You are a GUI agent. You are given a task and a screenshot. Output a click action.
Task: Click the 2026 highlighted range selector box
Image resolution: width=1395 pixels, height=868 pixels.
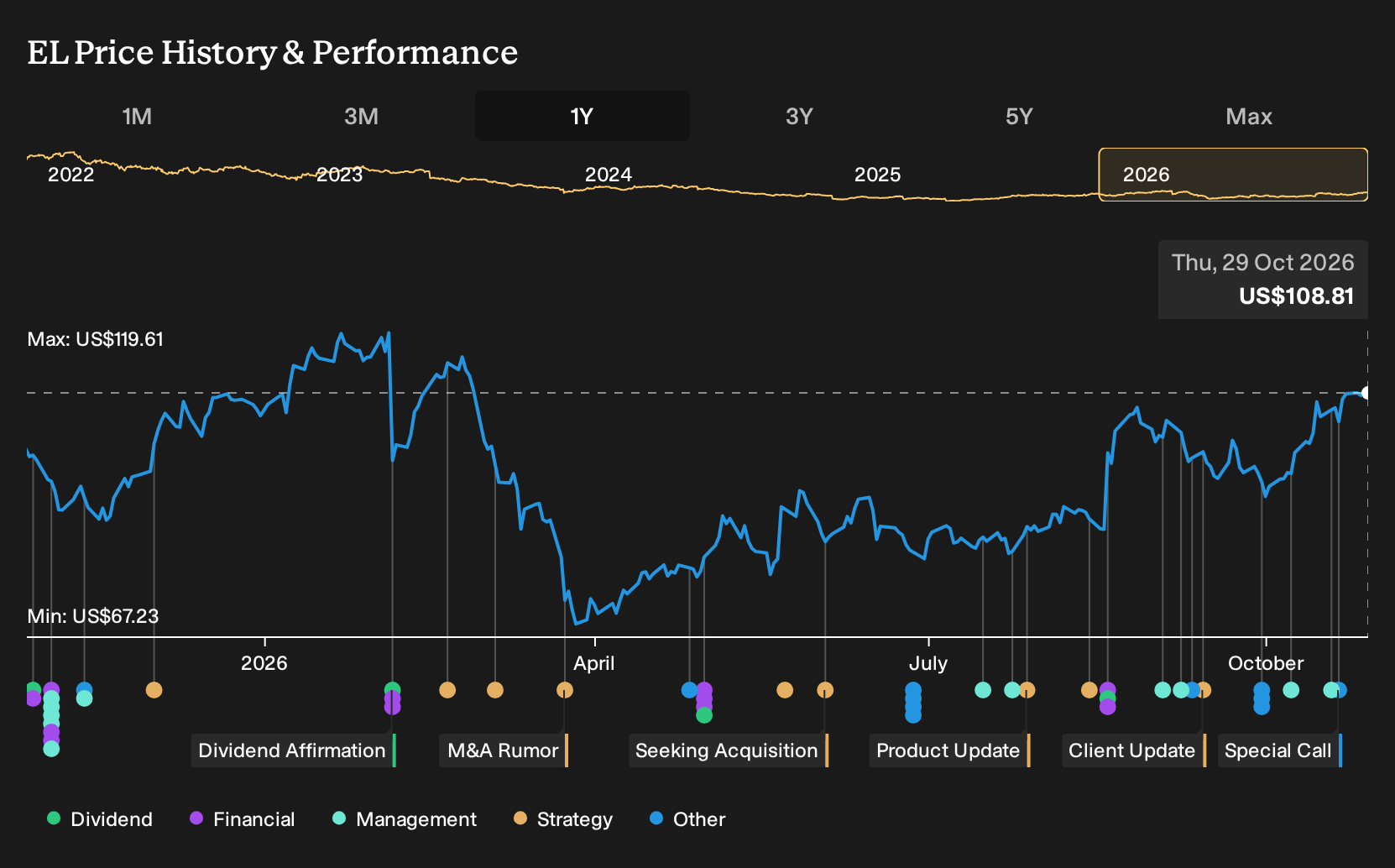pyautogui.click(x=1233, y=175)
